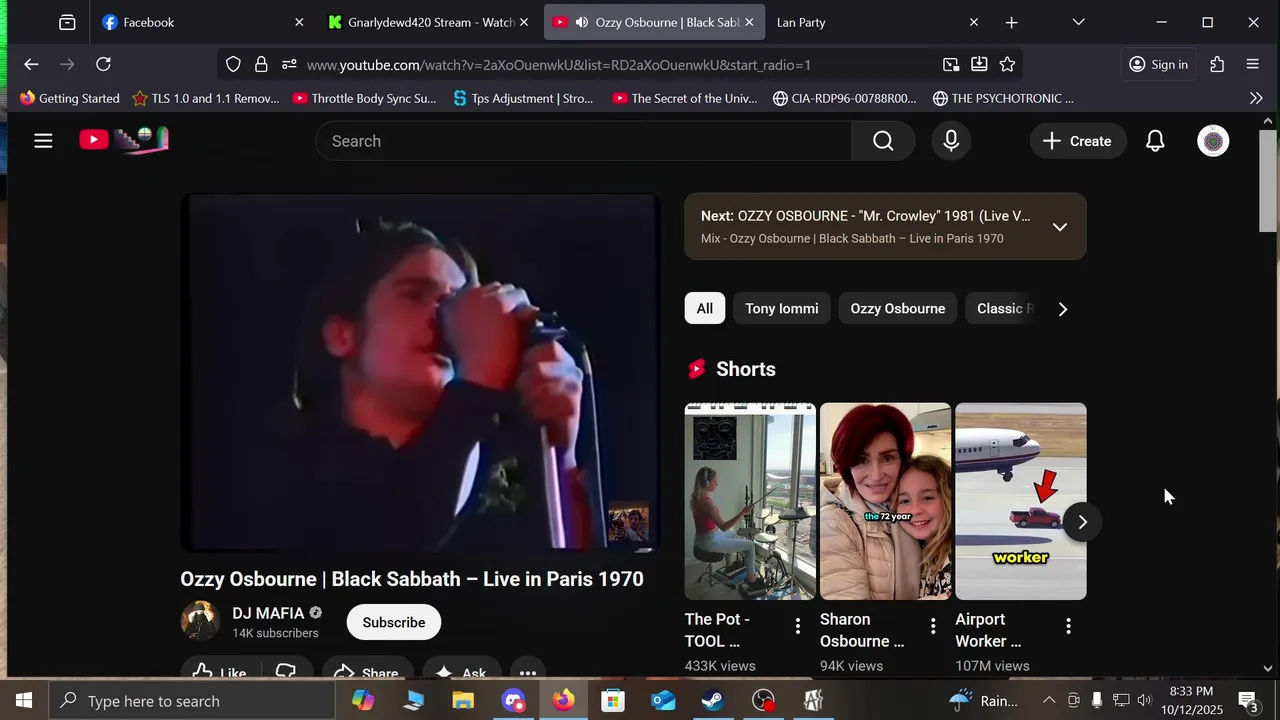Open Throttle Body Sync bookmark

pyautogui.click(x=364, y=98)
